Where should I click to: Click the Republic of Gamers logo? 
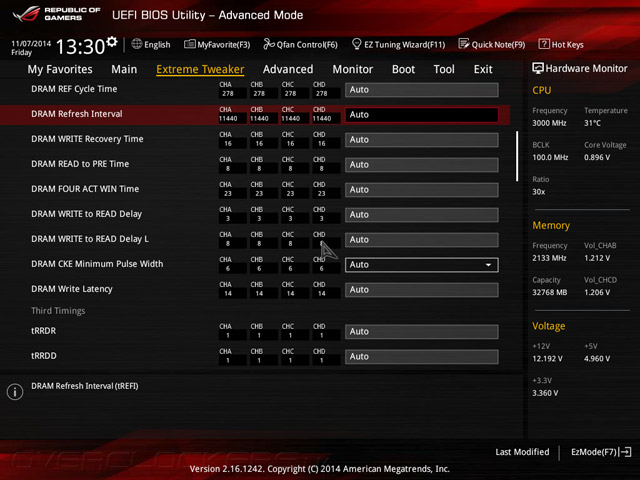(x=56, y=14)
